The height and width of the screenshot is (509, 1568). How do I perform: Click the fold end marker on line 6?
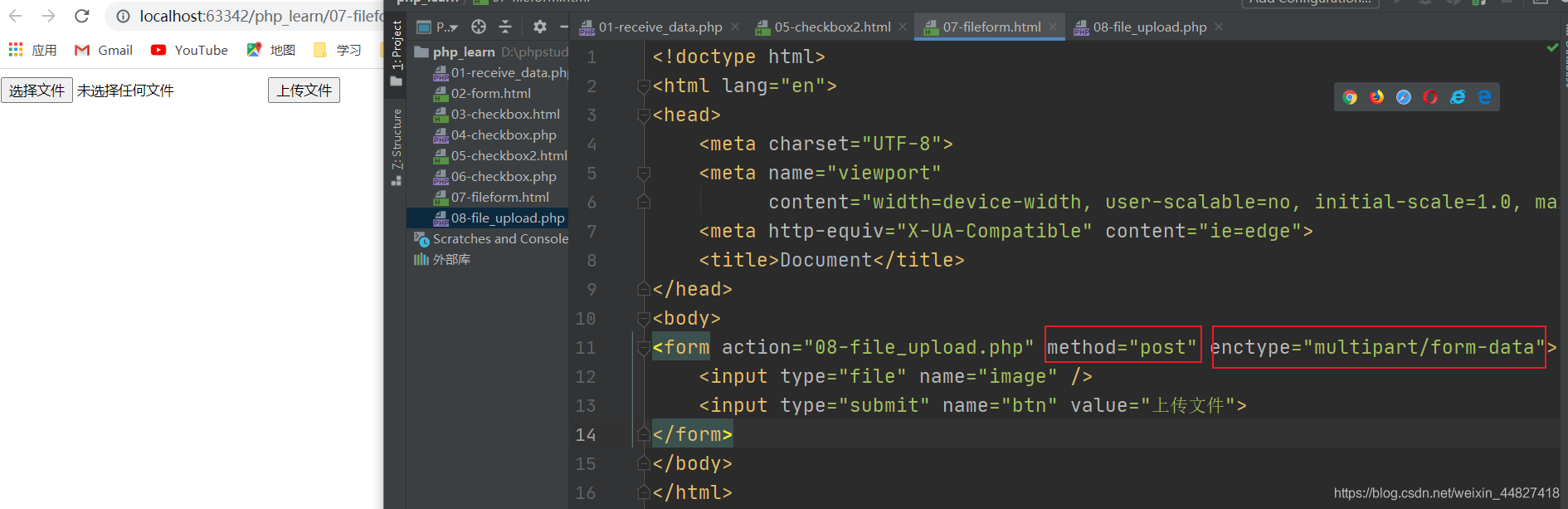coord(643,202)
